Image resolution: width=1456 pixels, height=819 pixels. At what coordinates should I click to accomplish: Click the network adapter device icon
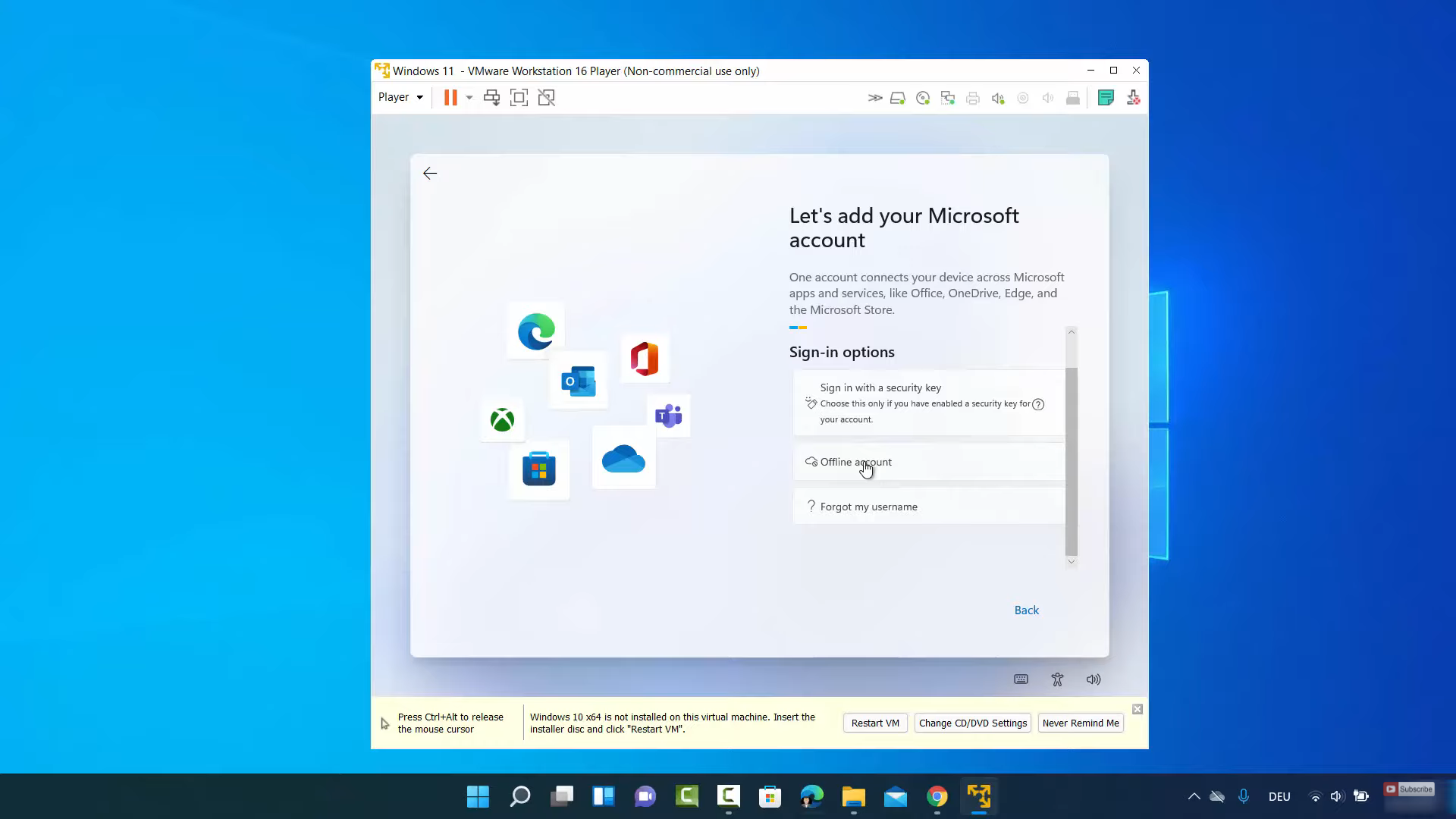(948, 98)
